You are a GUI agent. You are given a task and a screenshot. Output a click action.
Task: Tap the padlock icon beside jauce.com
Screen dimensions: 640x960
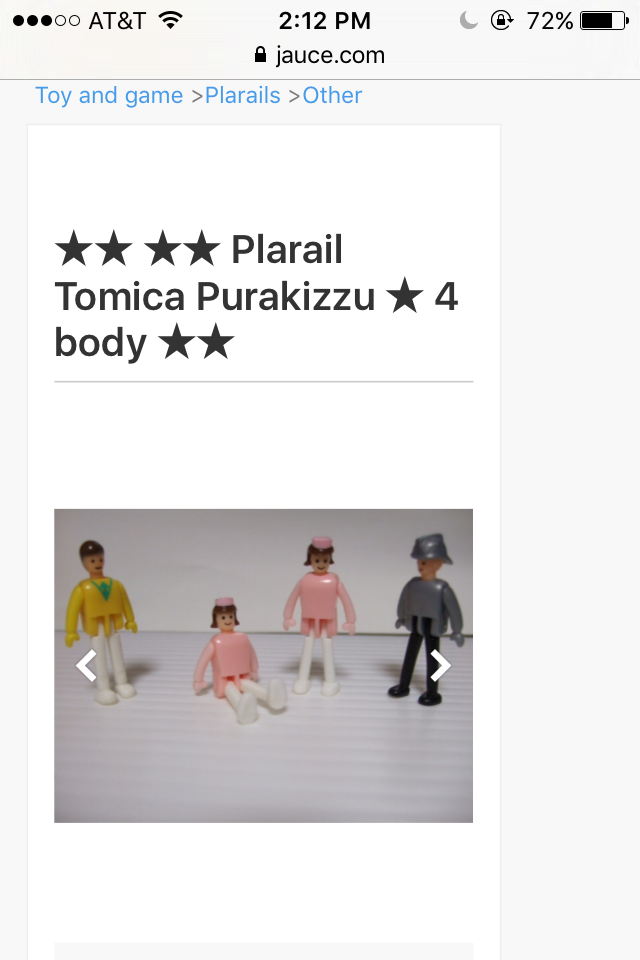260,54
